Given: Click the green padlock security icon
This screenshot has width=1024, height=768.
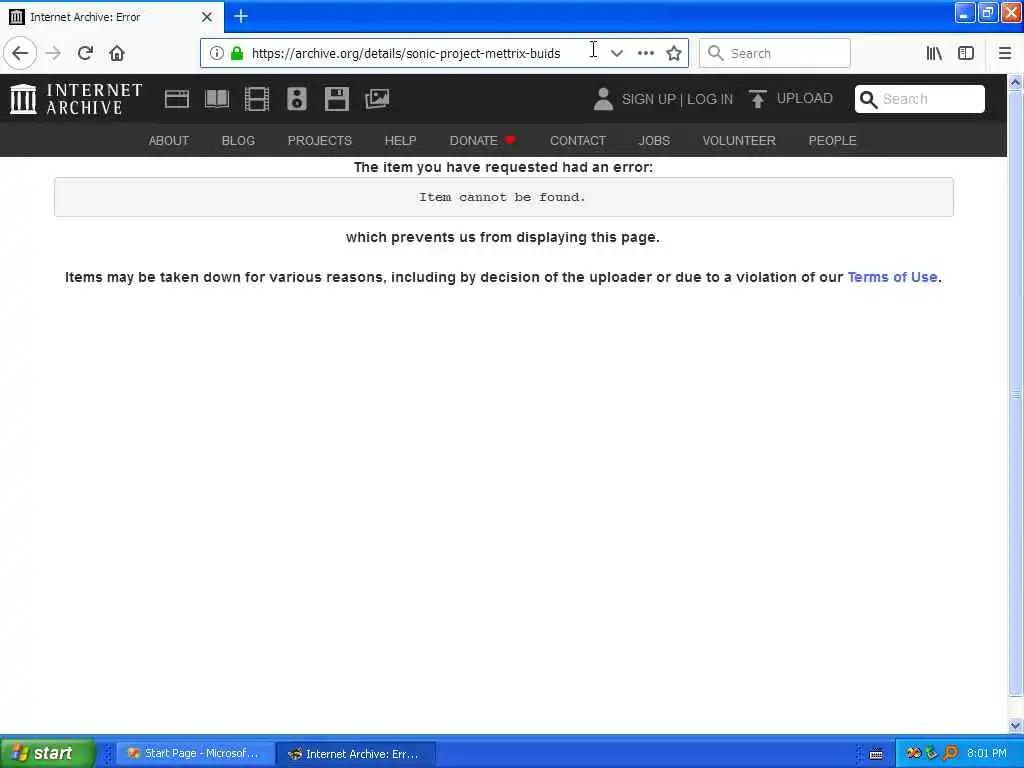Looking at the screenshot, I should tap(237, 53).
